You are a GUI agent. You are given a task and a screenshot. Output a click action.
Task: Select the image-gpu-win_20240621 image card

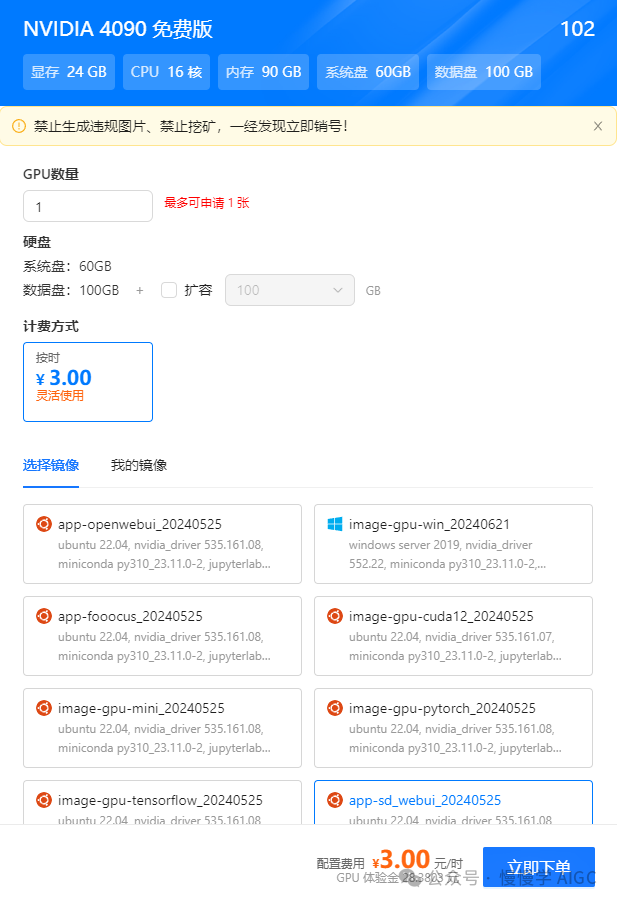(x=453, y=544)
